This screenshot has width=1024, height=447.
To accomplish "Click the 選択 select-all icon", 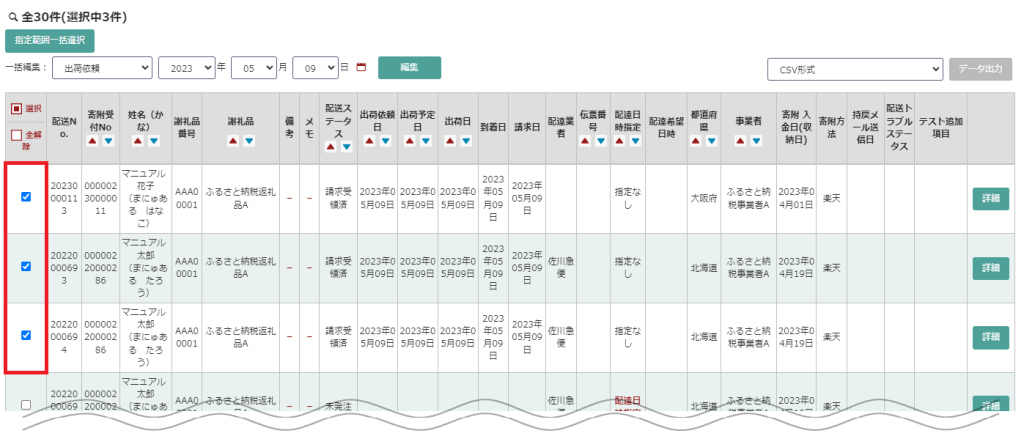I will pyautogui.click(x=16, y=109).
